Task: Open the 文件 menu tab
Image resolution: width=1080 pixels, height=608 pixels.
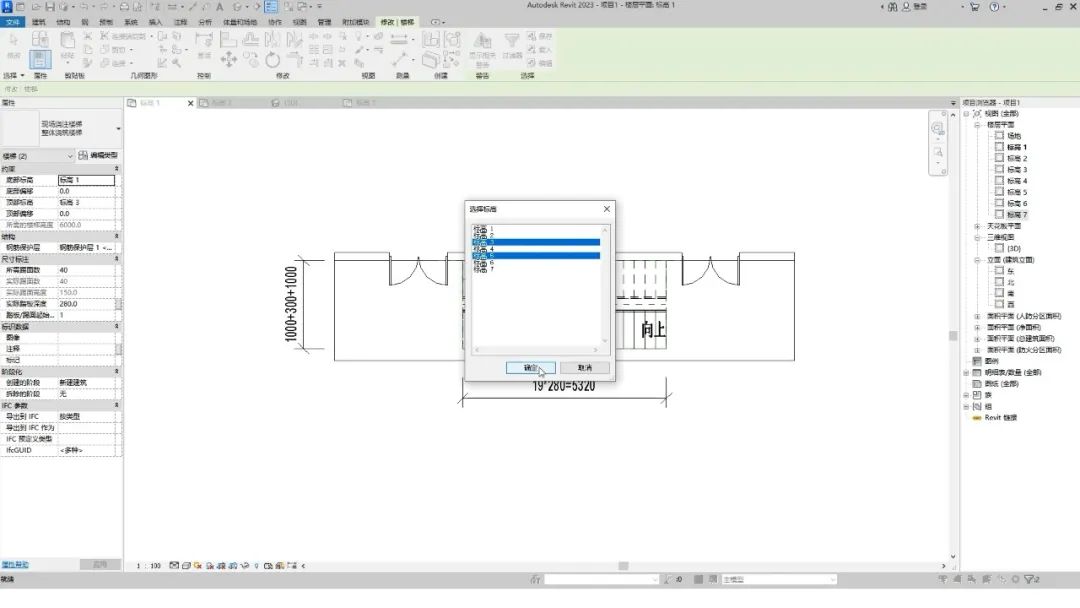Action: [12, 22]
